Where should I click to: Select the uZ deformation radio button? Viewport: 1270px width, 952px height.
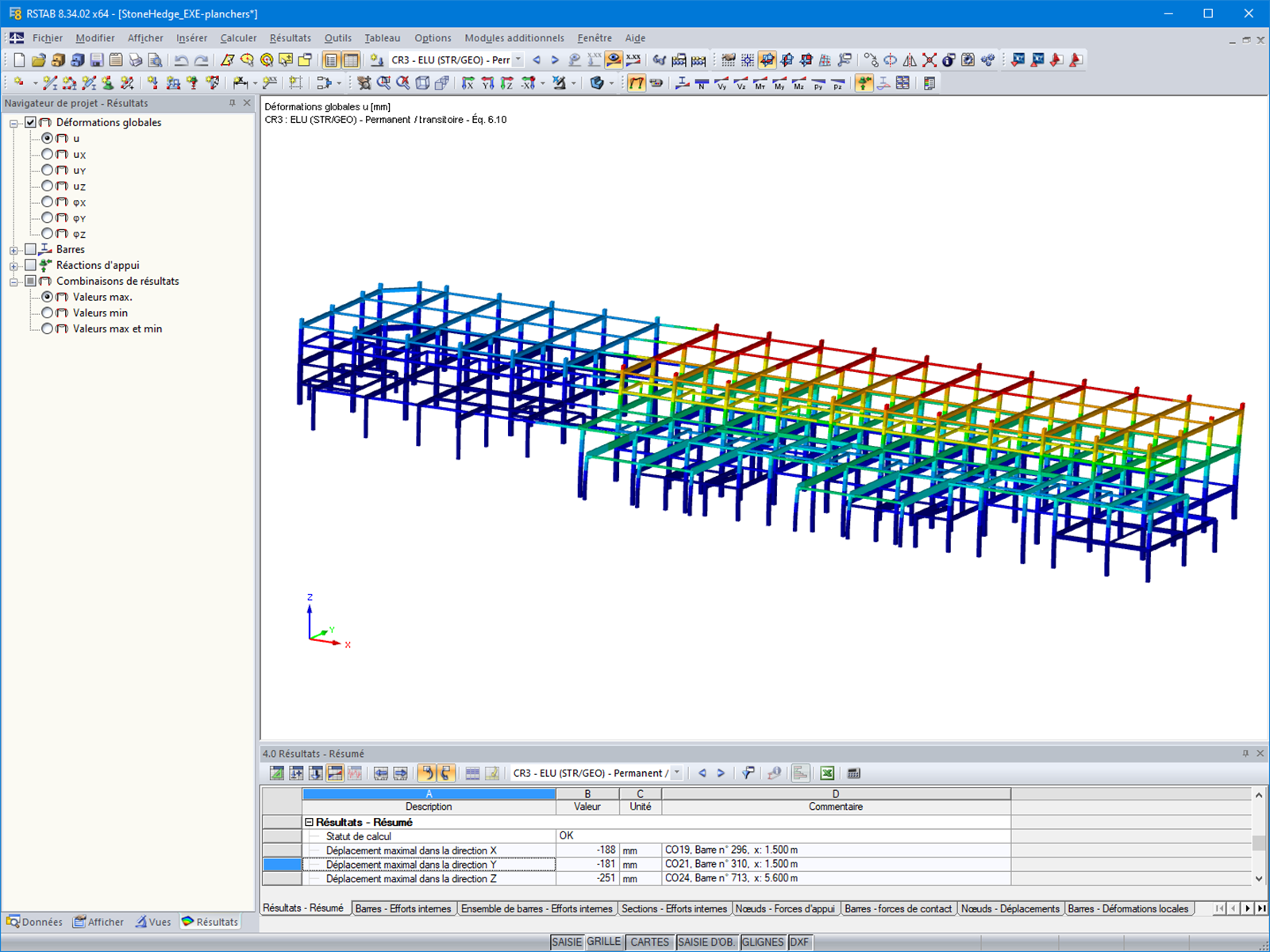click(x=48, y=186)
